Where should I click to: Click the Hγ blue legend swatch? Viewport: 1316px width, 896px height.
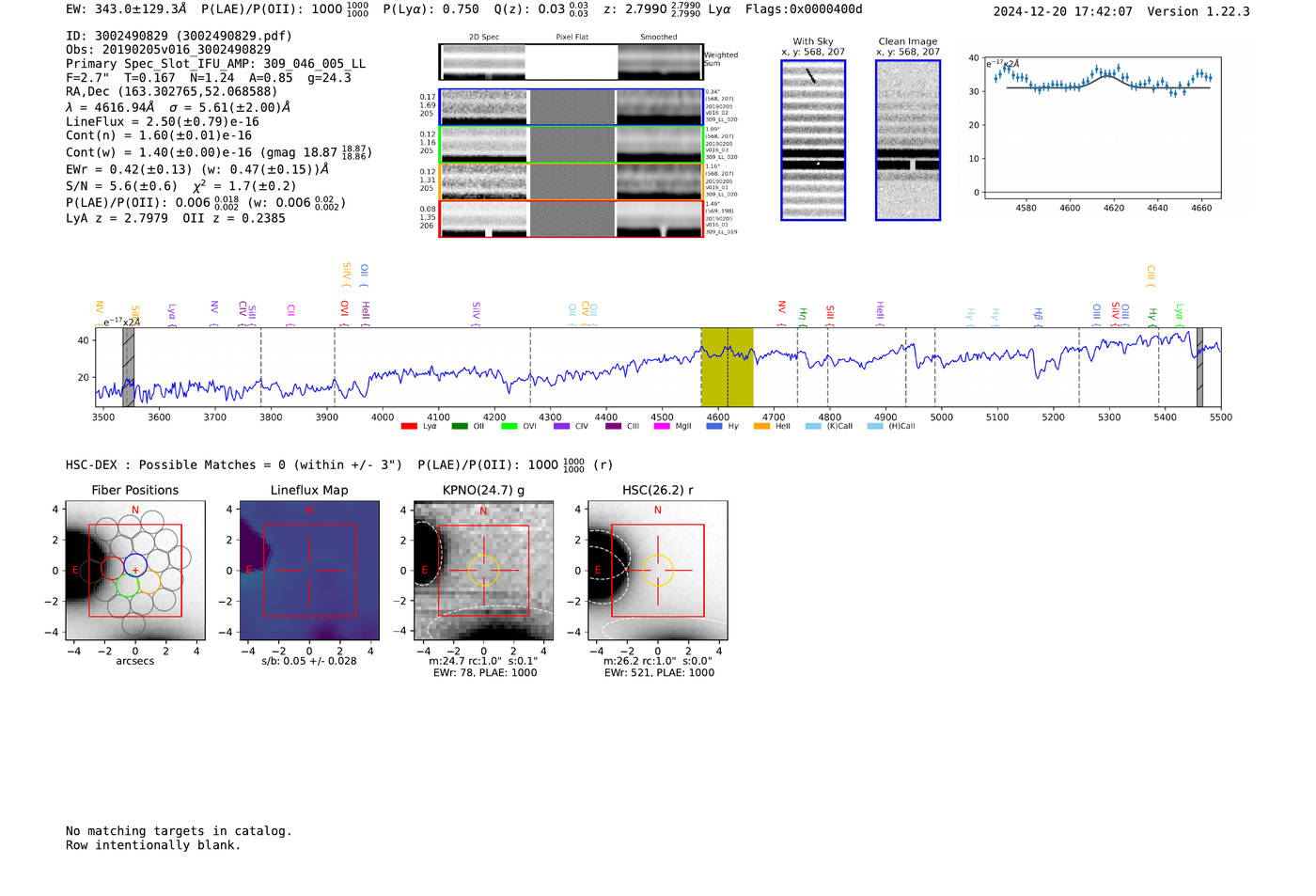coord(714,426)
